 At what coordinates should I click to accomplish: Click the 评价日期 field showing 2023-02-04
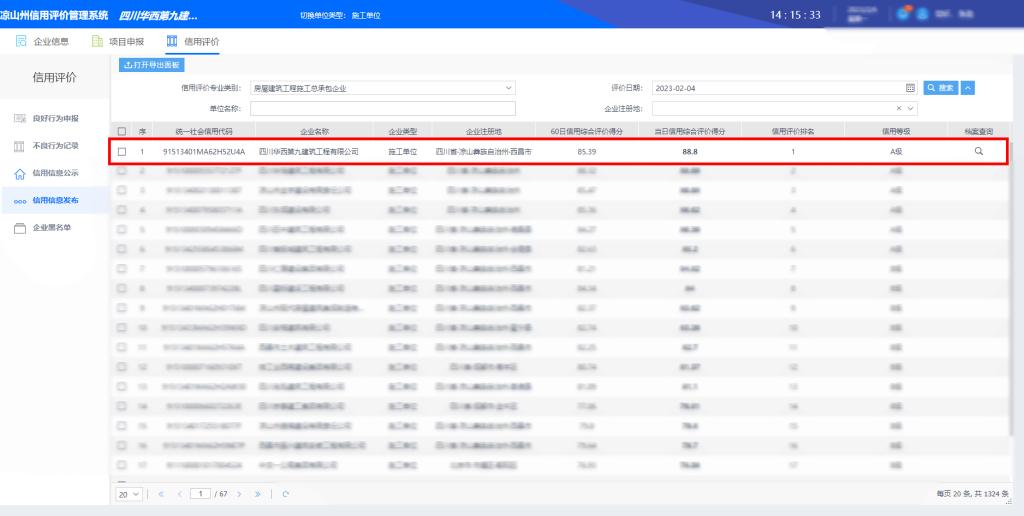(x=784, y=88)
